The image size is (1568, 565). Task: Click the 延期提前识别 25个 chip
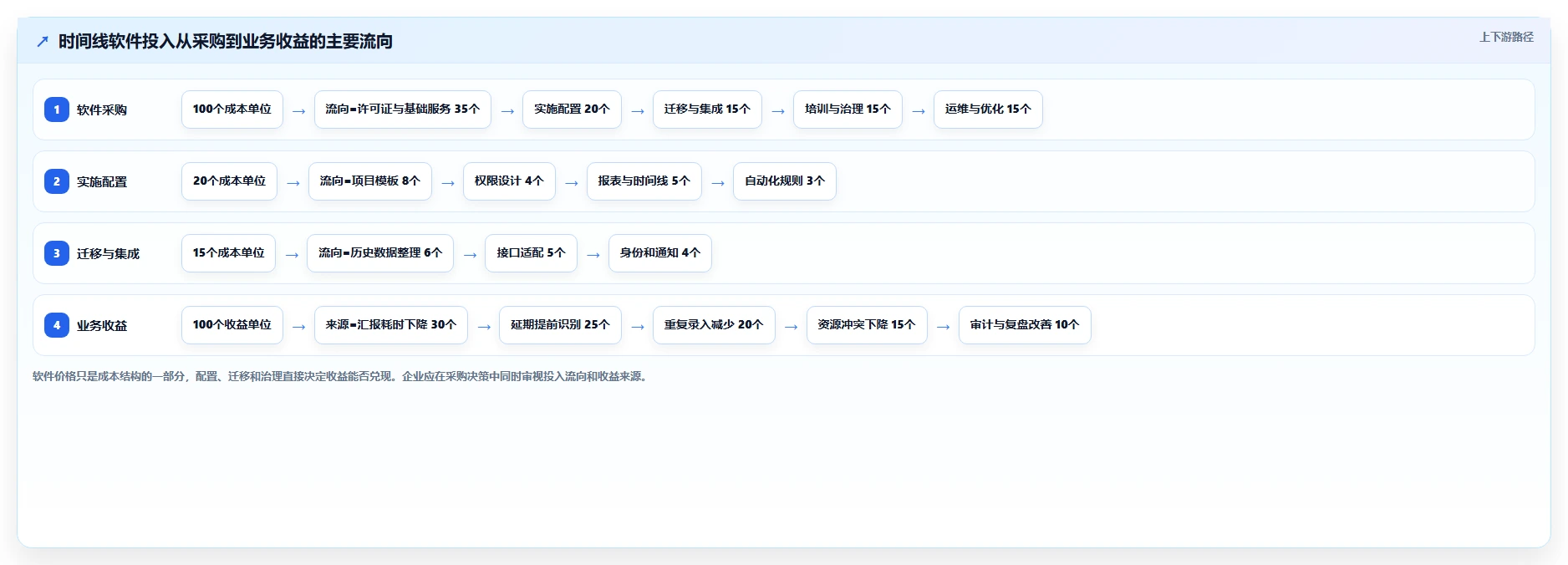click(x=560, y=325)
